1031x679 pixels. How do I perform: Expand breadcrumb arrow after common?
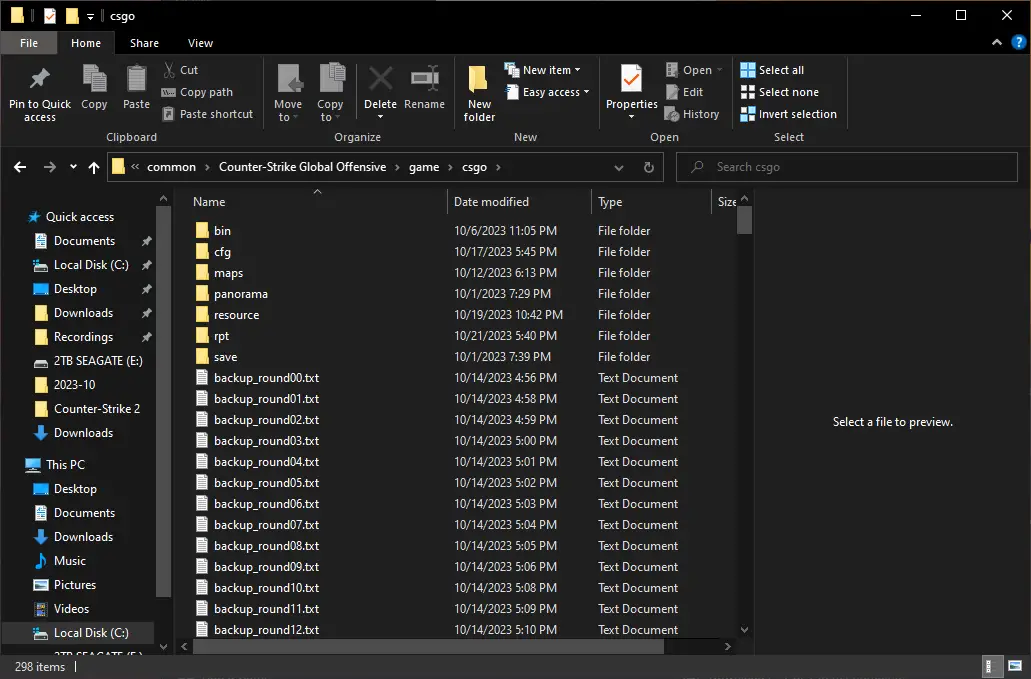(207, 167)
